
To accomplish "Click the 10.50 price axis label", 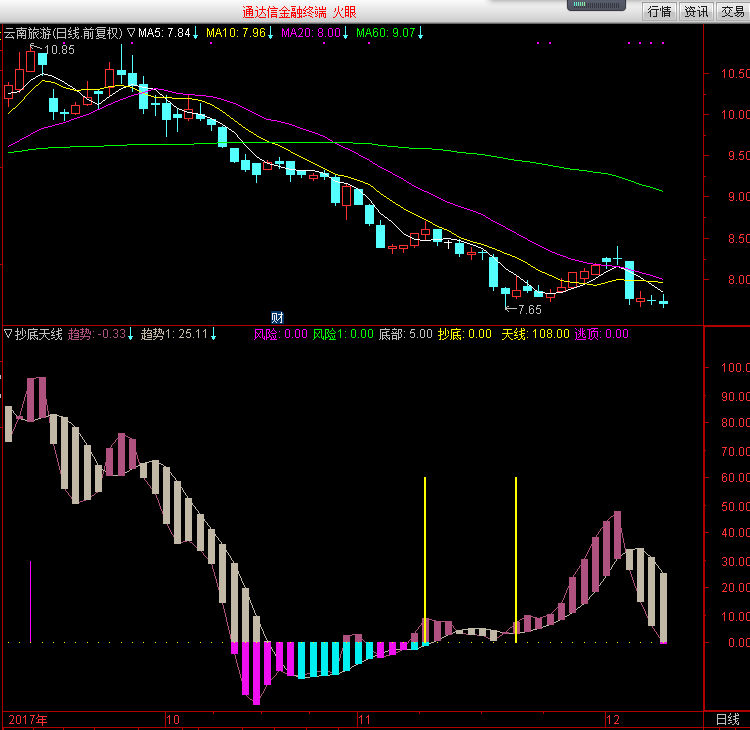I will click(x=735, y=74).
